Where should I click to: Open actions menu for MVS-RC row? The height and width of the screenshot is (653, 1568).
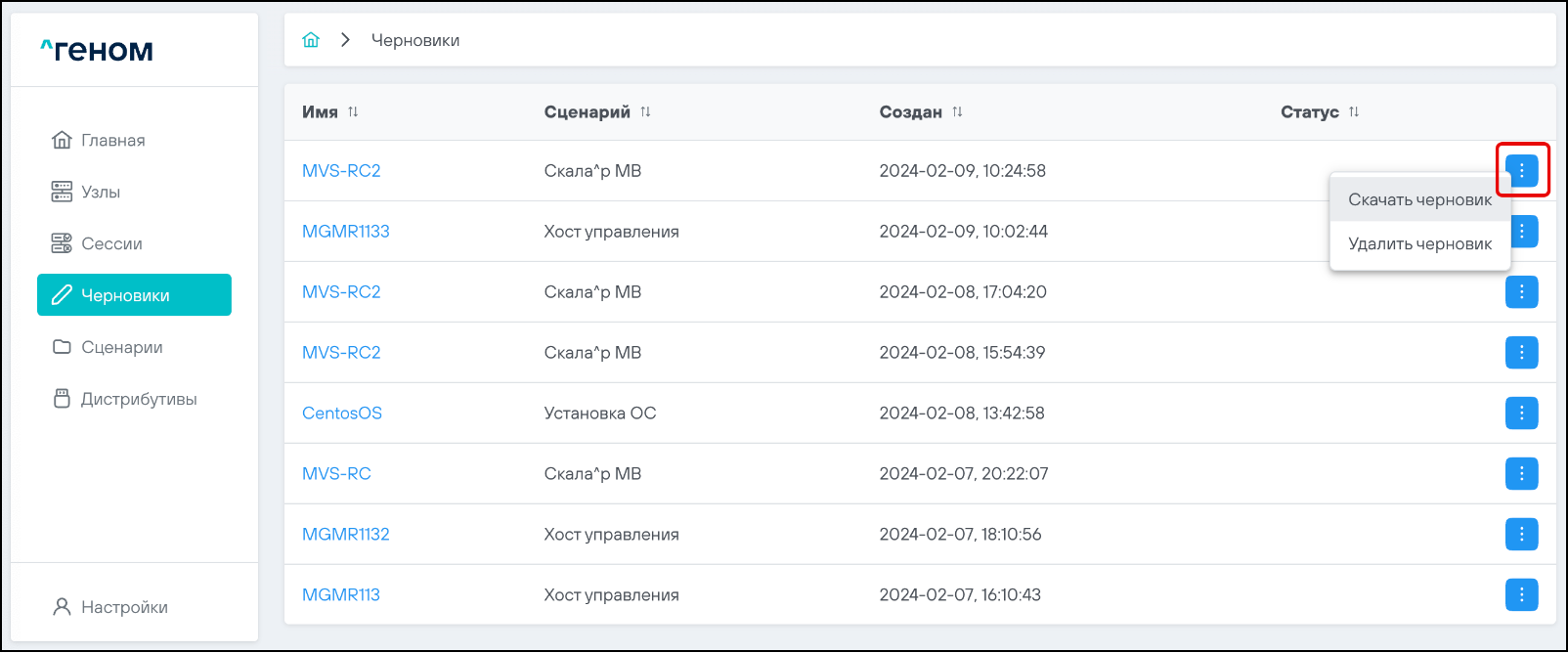(x=1521, y=474)
